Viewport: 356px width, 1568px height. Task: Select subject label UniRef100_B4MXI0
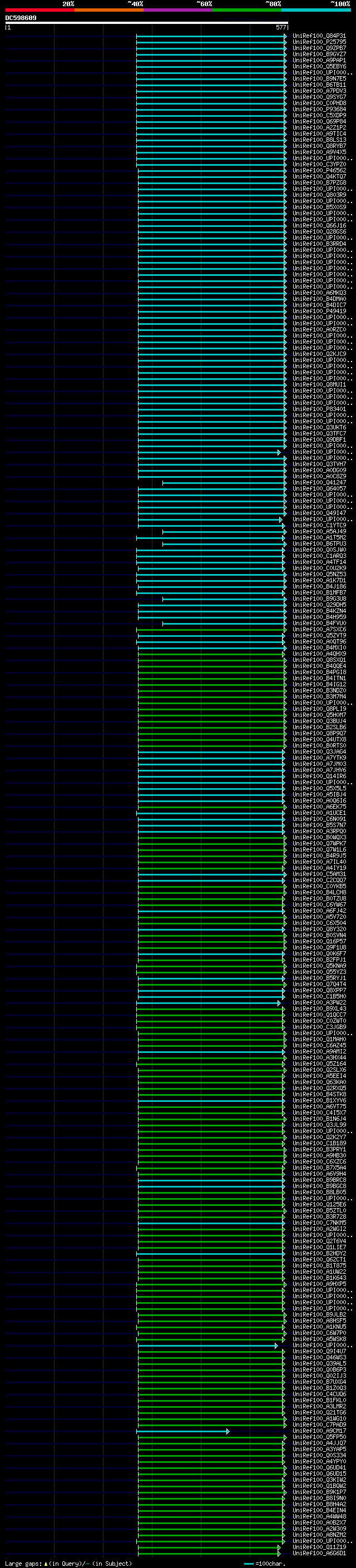click(x=319, y=647)
